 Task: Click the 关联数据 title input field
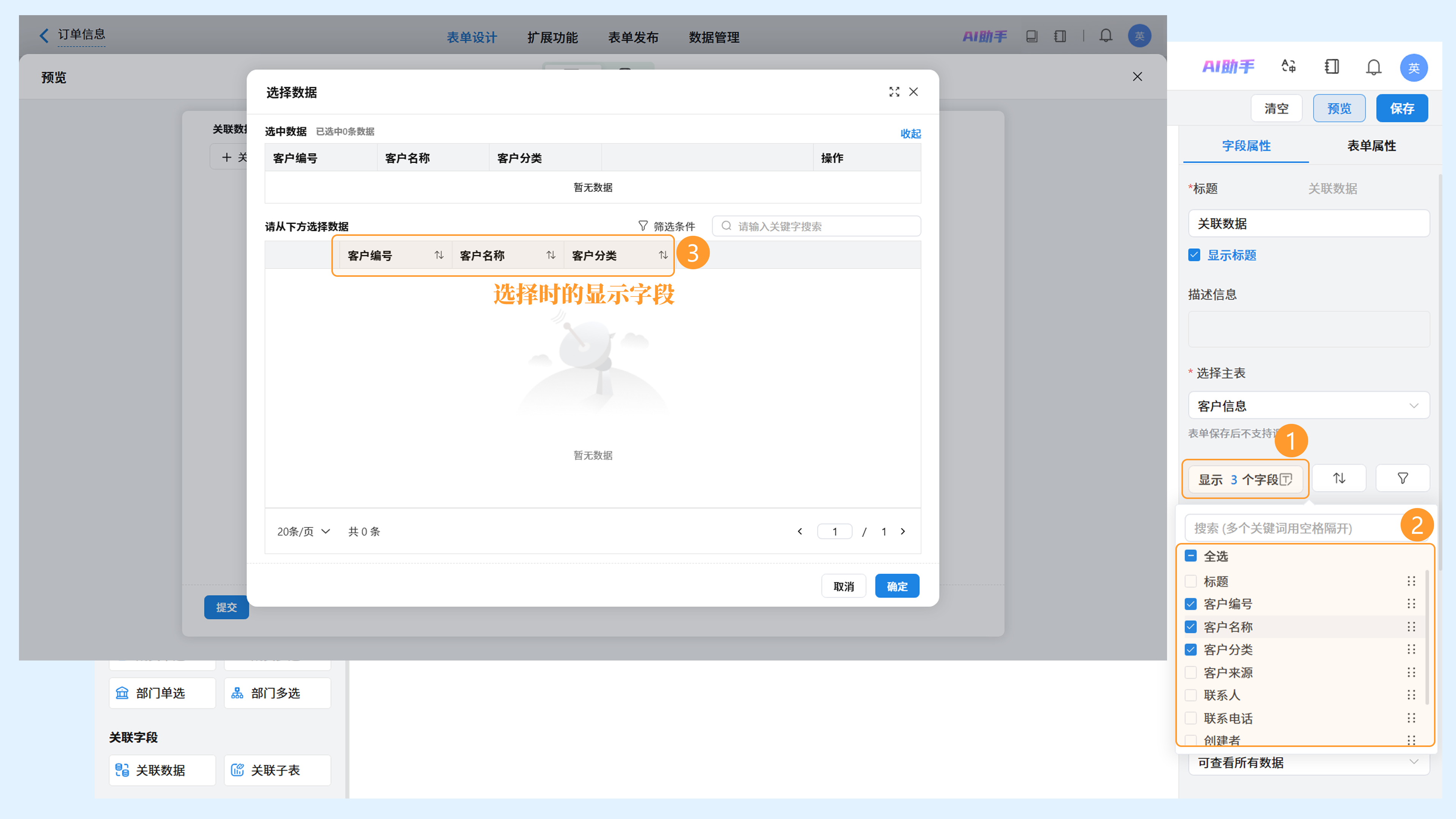pos(1309,223)
